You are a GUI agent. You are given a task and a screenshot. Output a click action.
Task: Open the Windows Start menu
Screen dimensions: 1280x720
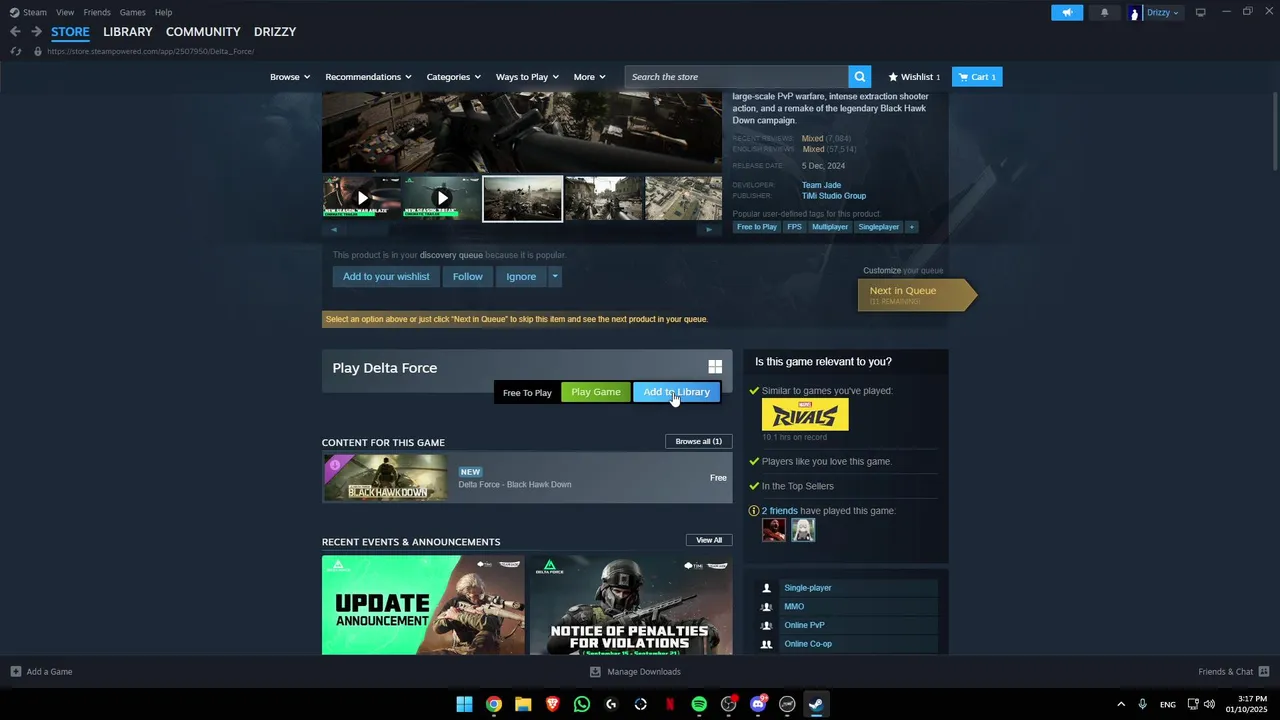click(x=464, y=704)
